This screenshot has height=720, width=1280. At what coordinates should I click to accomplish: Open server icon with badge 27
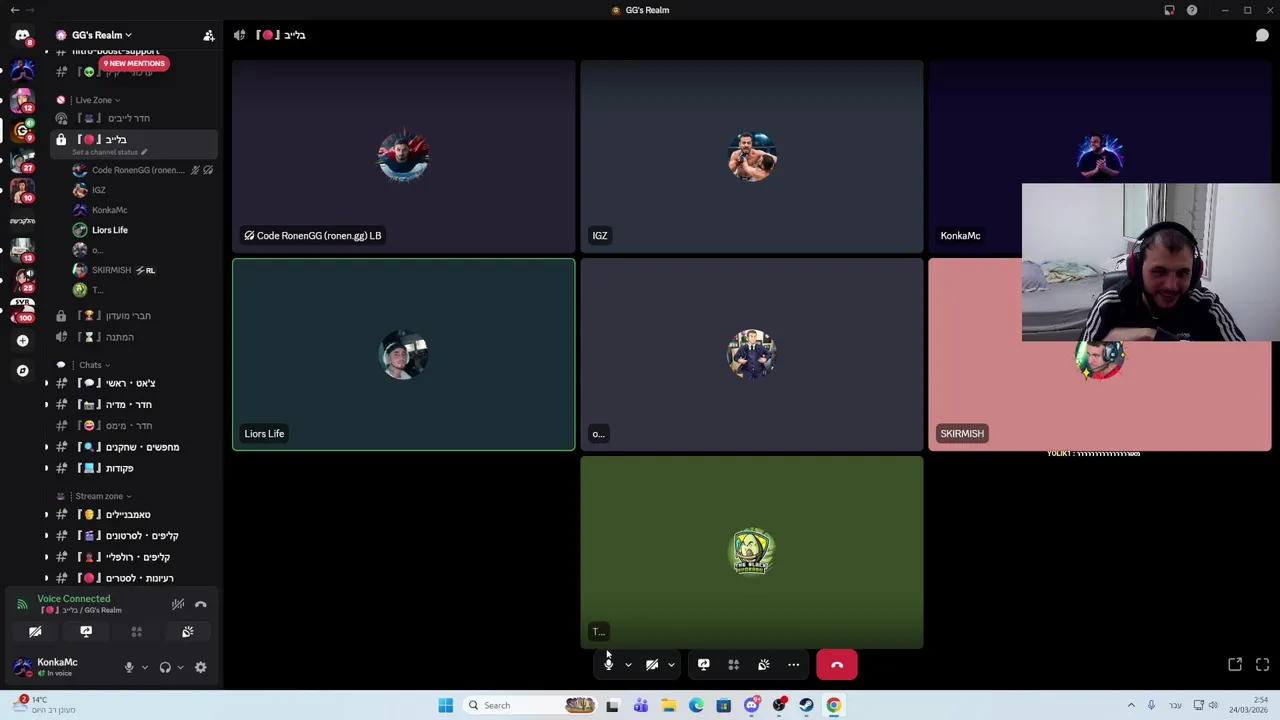point(22,161)
